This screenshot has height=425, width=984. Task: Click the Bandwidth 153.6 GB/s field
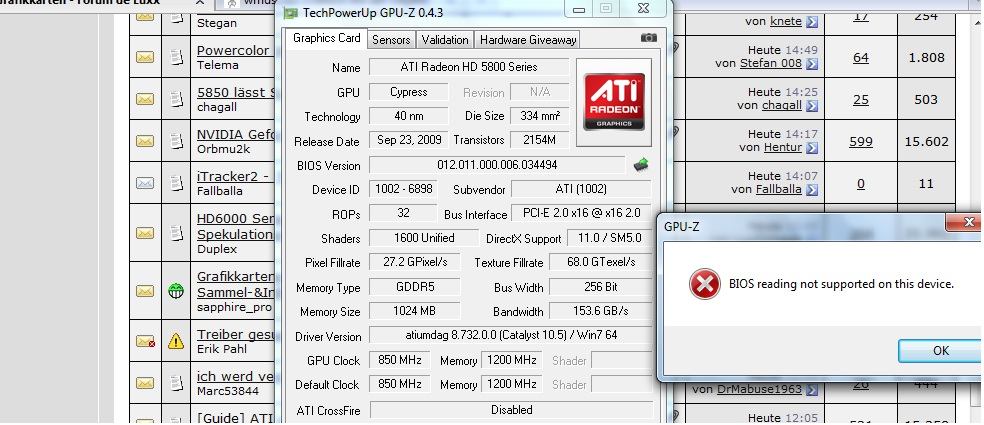point(601,311)
